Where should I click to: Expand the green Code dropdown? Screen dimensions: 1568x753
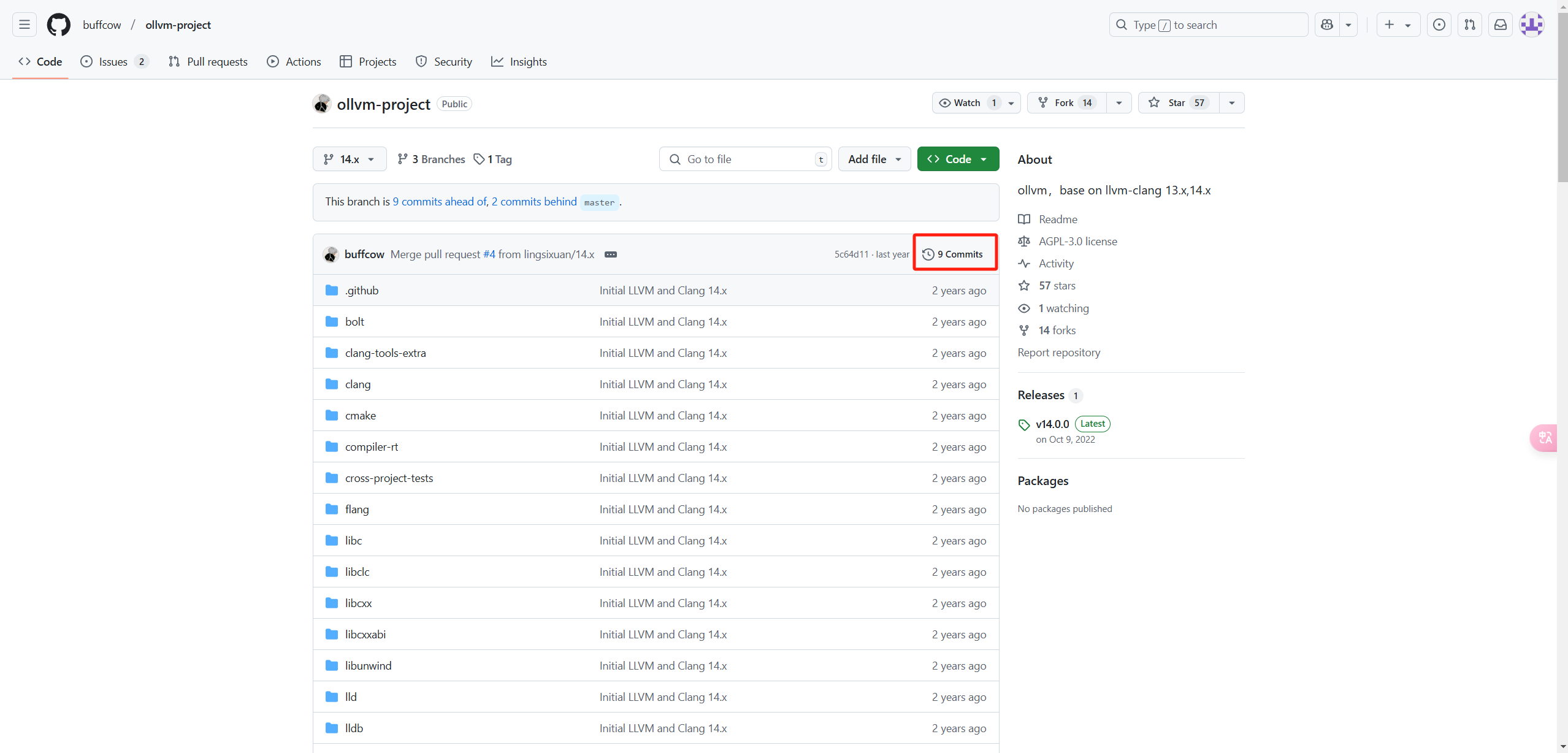pyautogui.click(x=958, y=159)
